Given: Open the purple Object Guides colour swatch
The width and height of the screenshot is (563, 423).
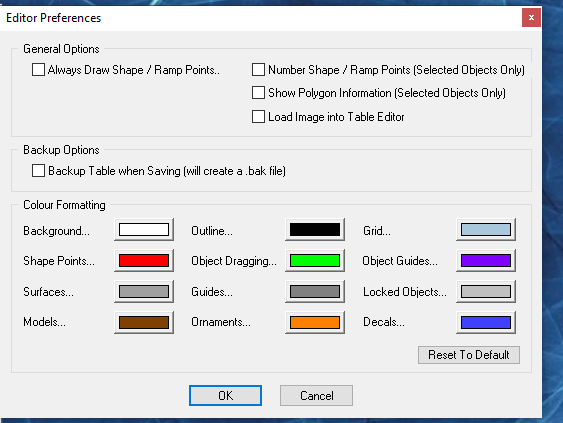Looking at the screenshot, I should click(486, 260).
